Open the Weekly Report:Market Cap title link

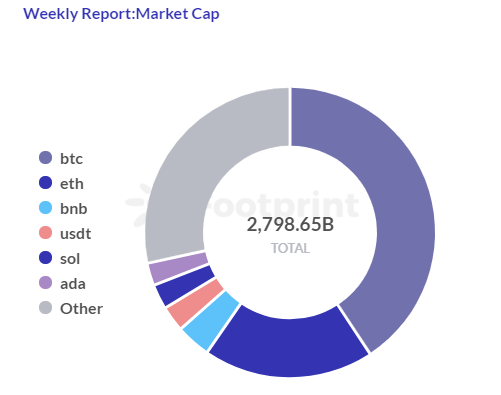(x=121, y=14)
